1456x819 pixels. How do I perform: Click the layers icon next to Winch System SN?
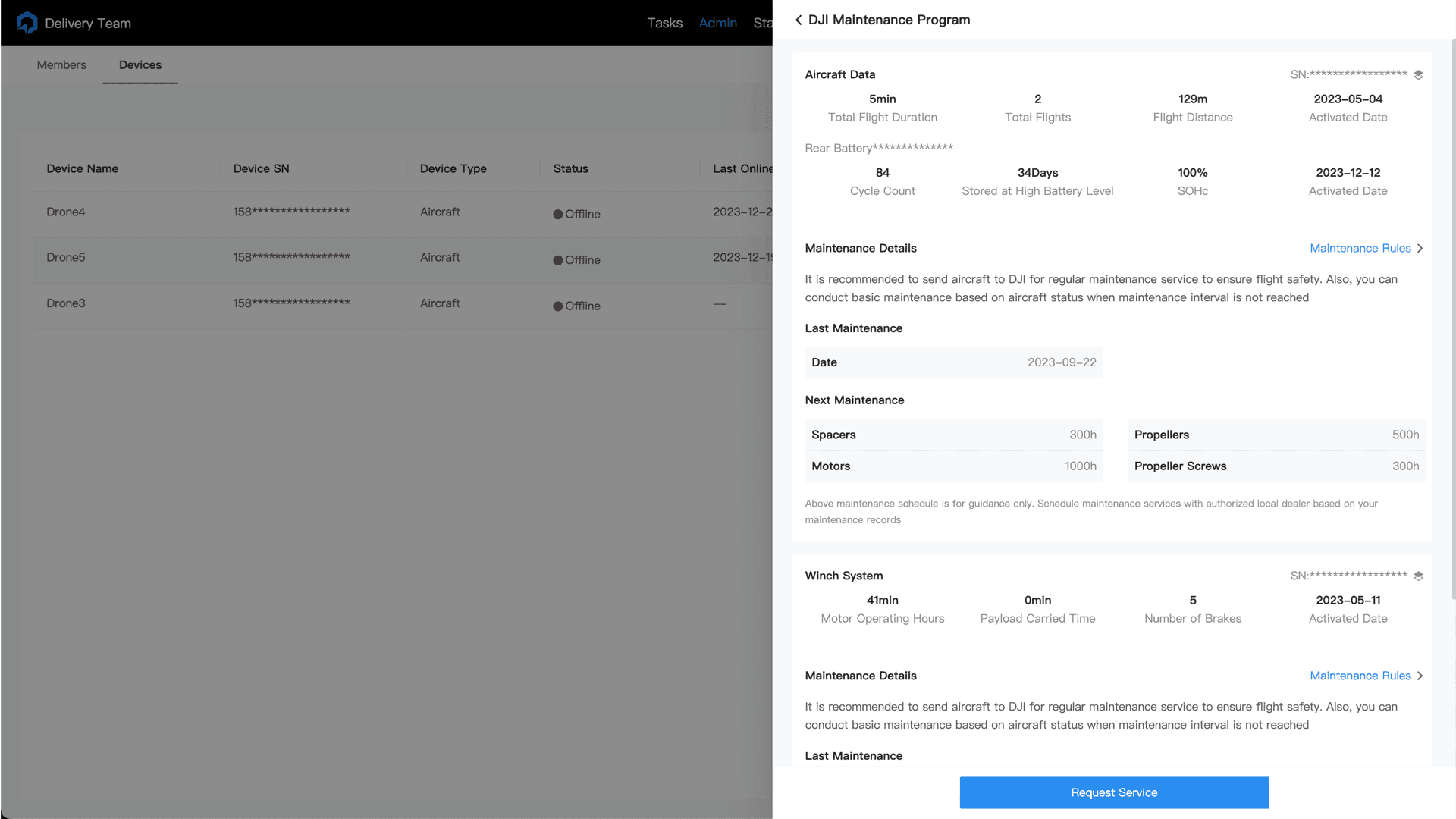(1418, 576)
